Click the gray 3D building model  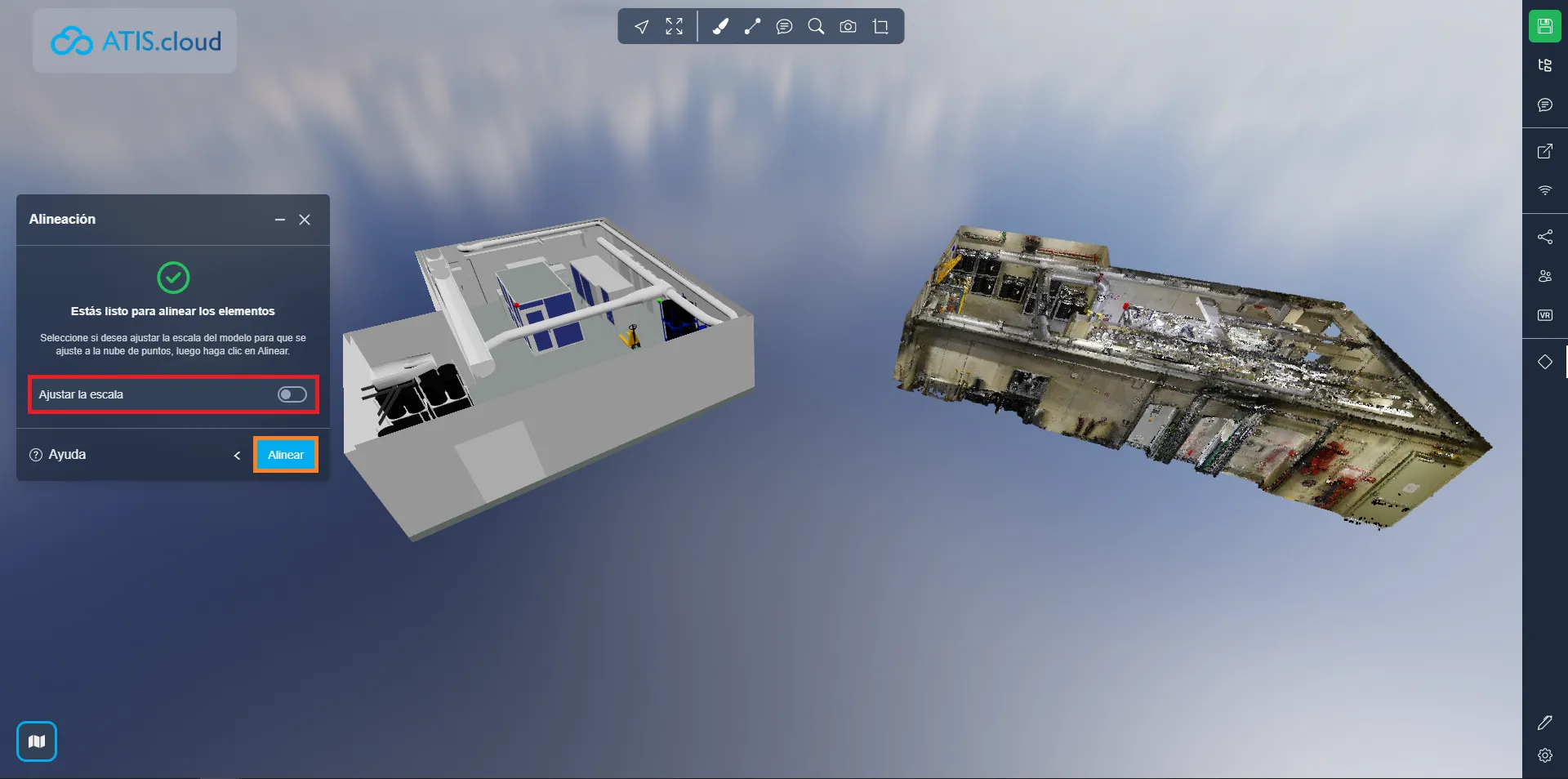point(549,378)
